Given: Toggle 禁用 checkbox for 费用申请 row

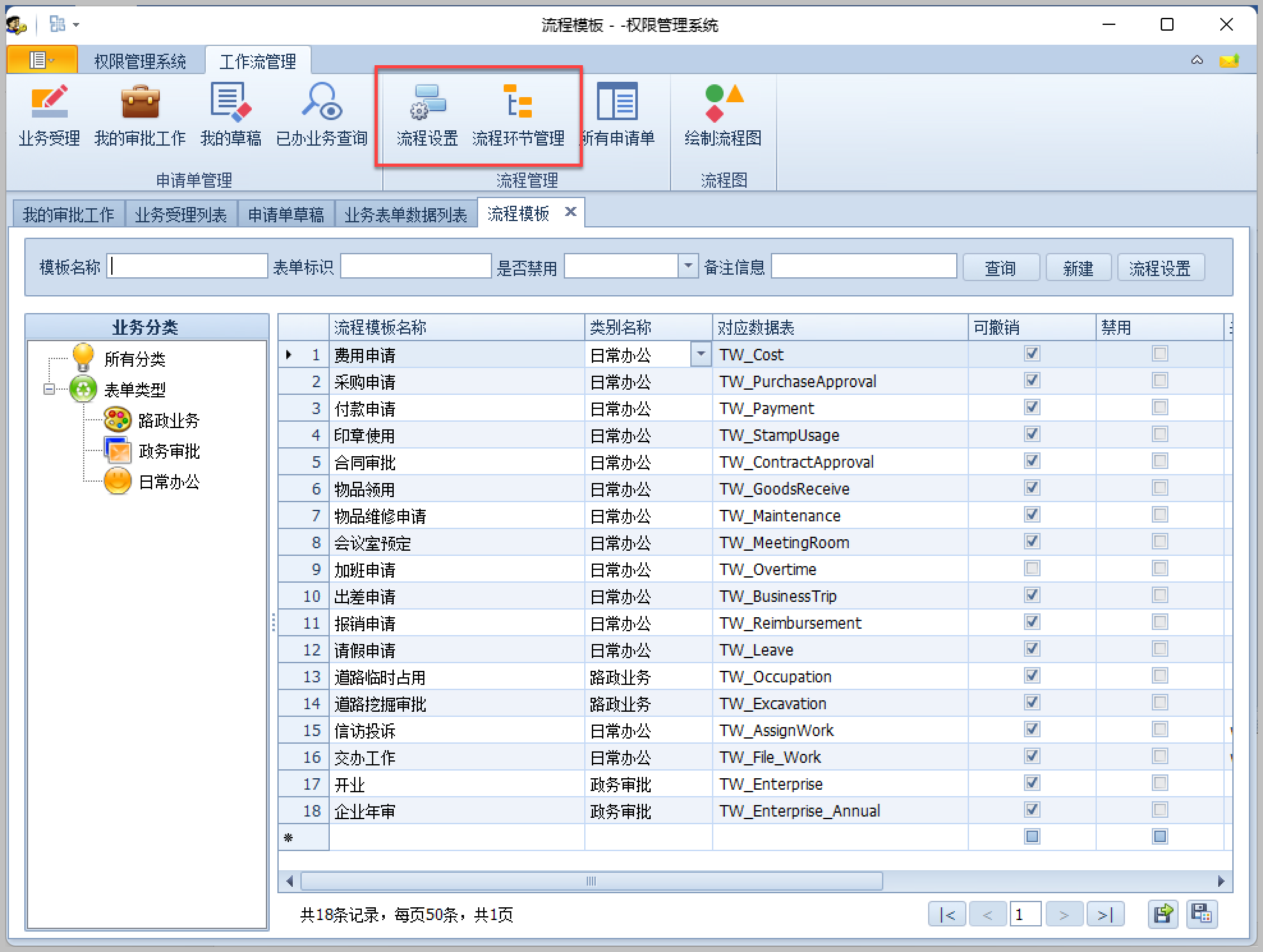Looking at the screenshot, I should coord(1159,353).
